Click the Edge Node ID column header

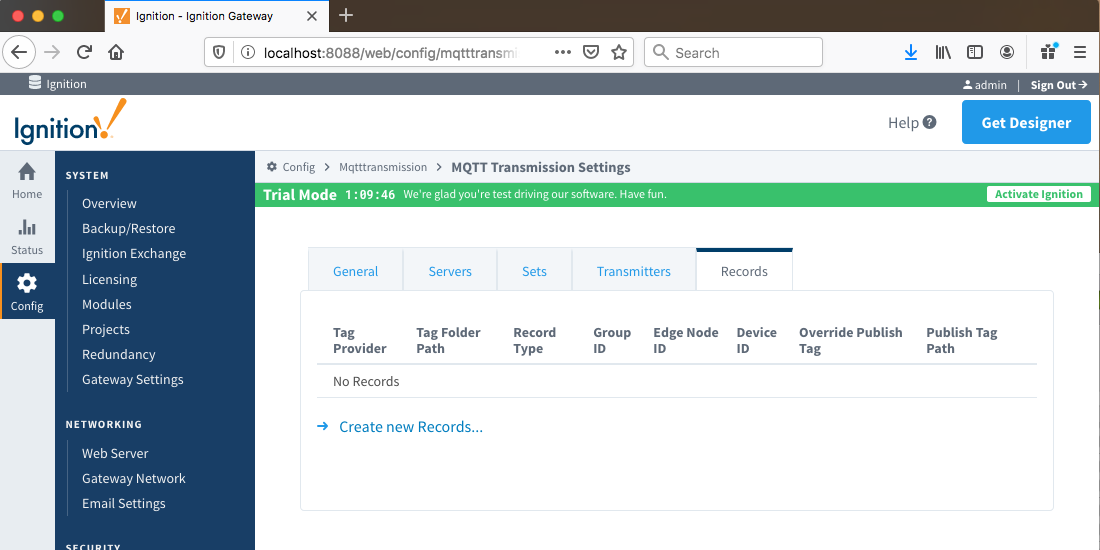pos(686,340)
